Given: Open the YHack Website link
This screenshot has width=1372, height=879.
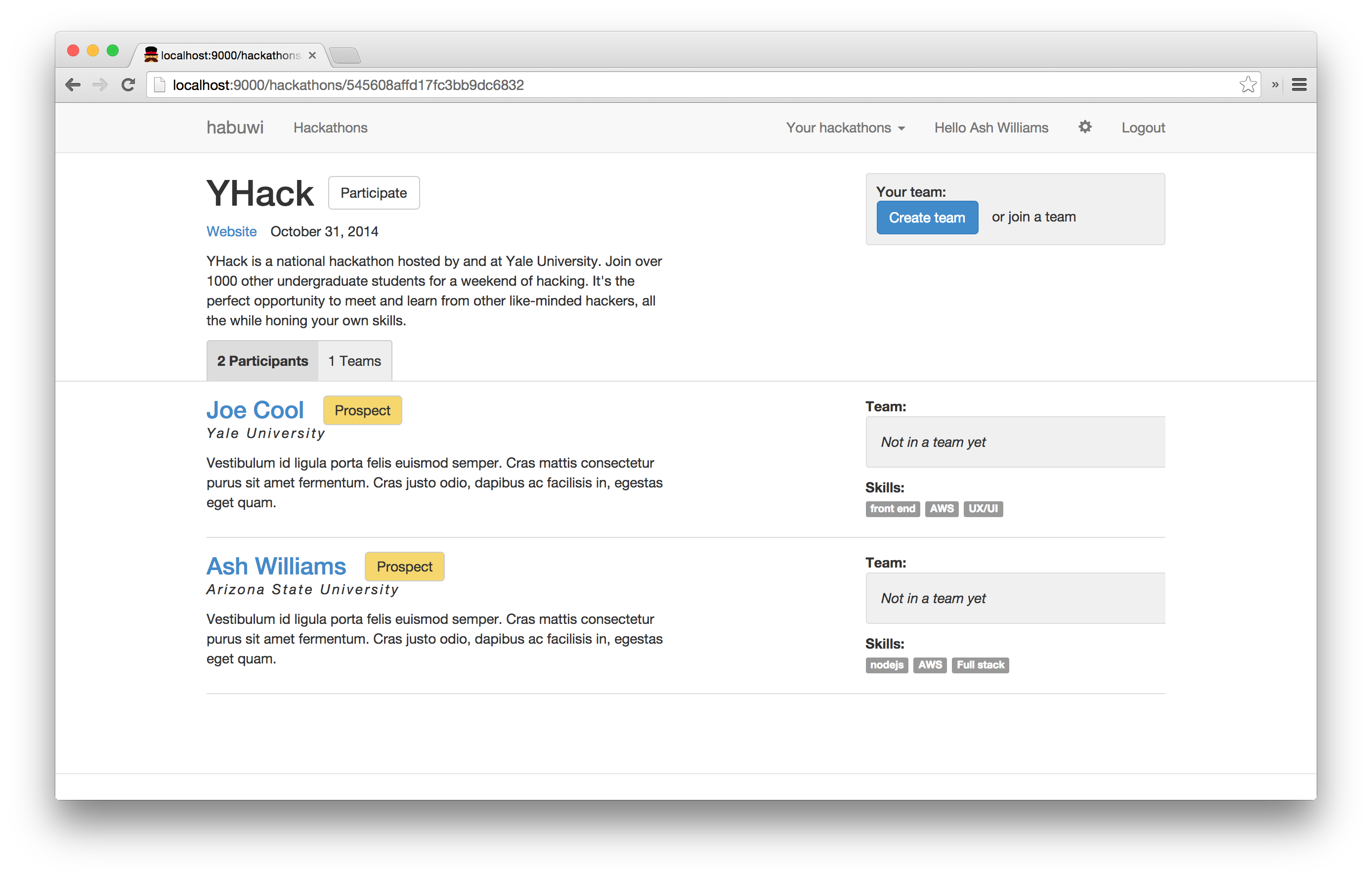Looking at the screenshot, I should [231, 231].
